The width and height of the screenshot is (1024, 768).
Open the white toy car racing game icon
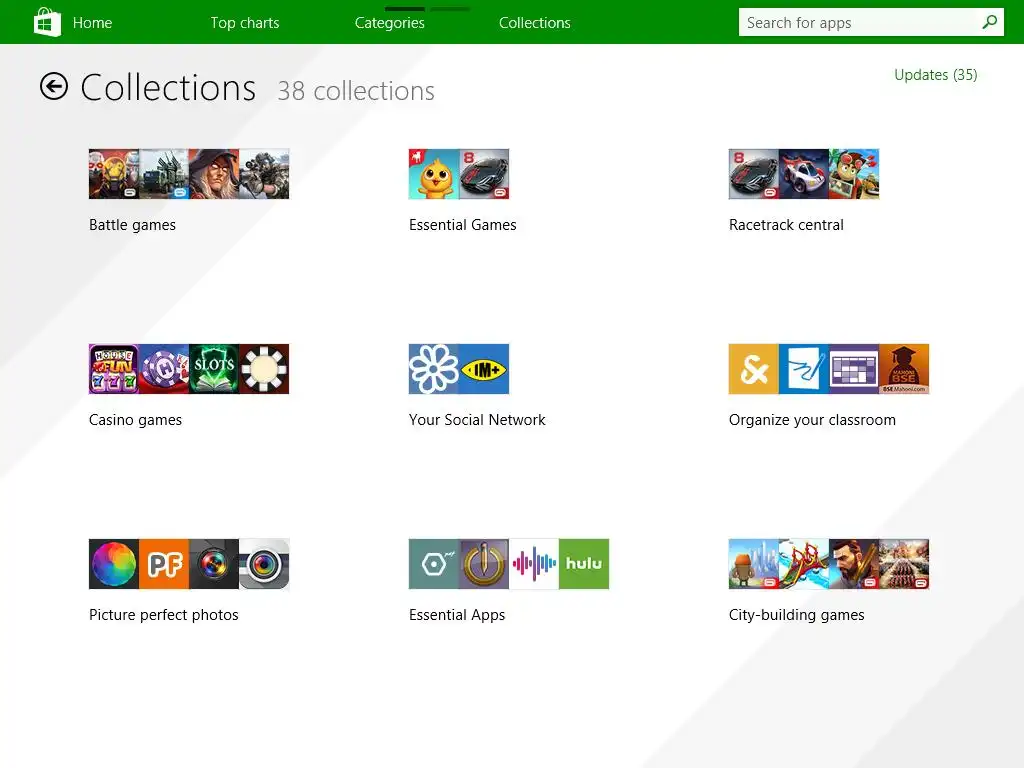click(804, 174)
